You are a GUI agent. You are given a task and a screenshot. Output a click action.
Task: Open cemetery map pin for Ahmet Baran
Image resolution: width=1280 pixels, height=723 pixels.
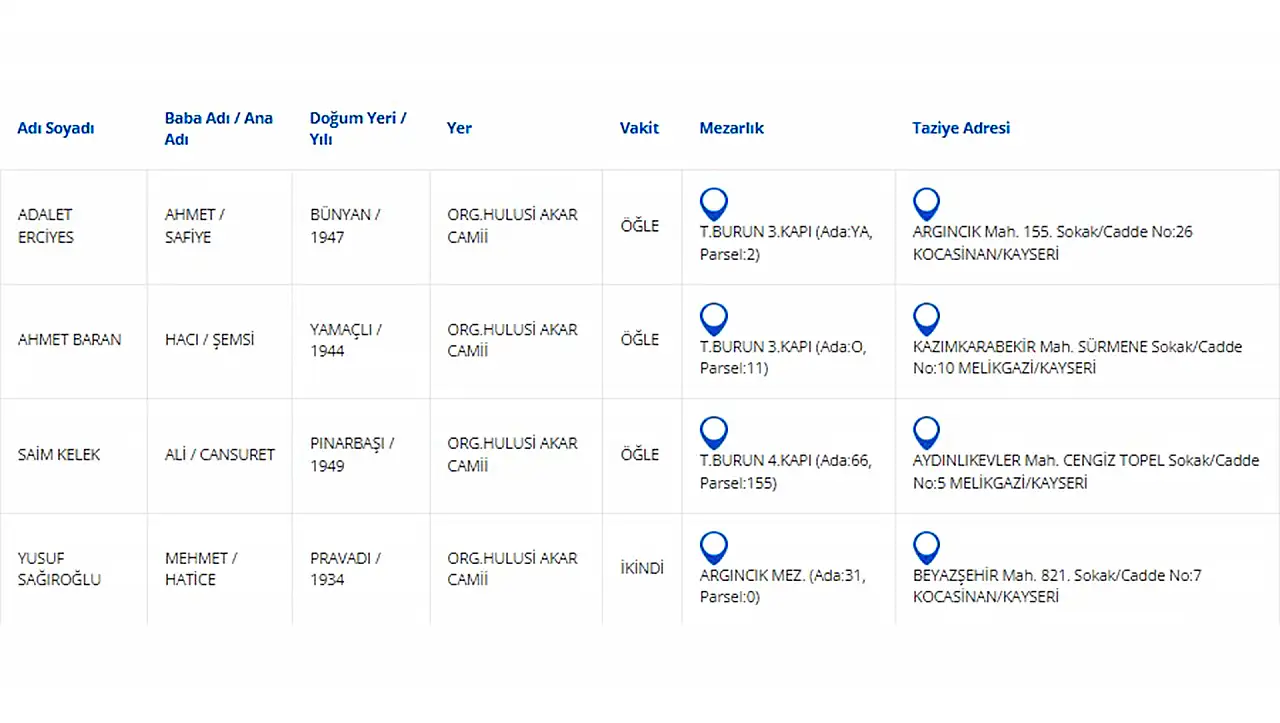coord(713,319)
